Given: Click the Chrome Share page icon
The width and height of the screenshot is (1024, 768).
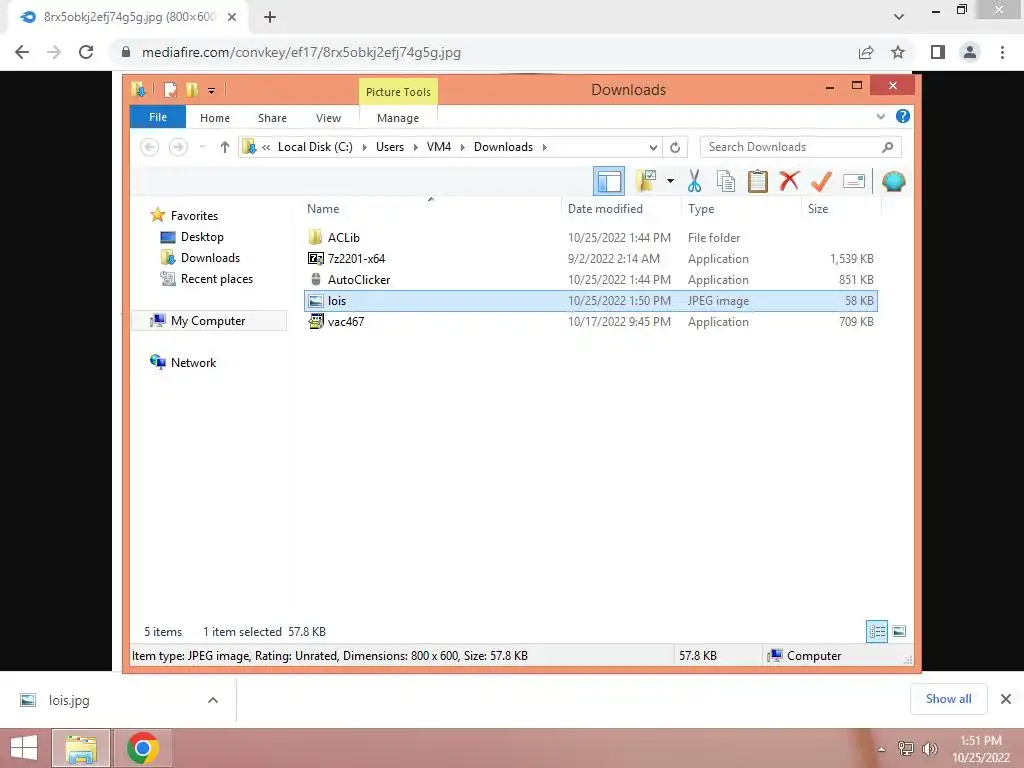Looking at the screenshot, I should click(866, 52).
